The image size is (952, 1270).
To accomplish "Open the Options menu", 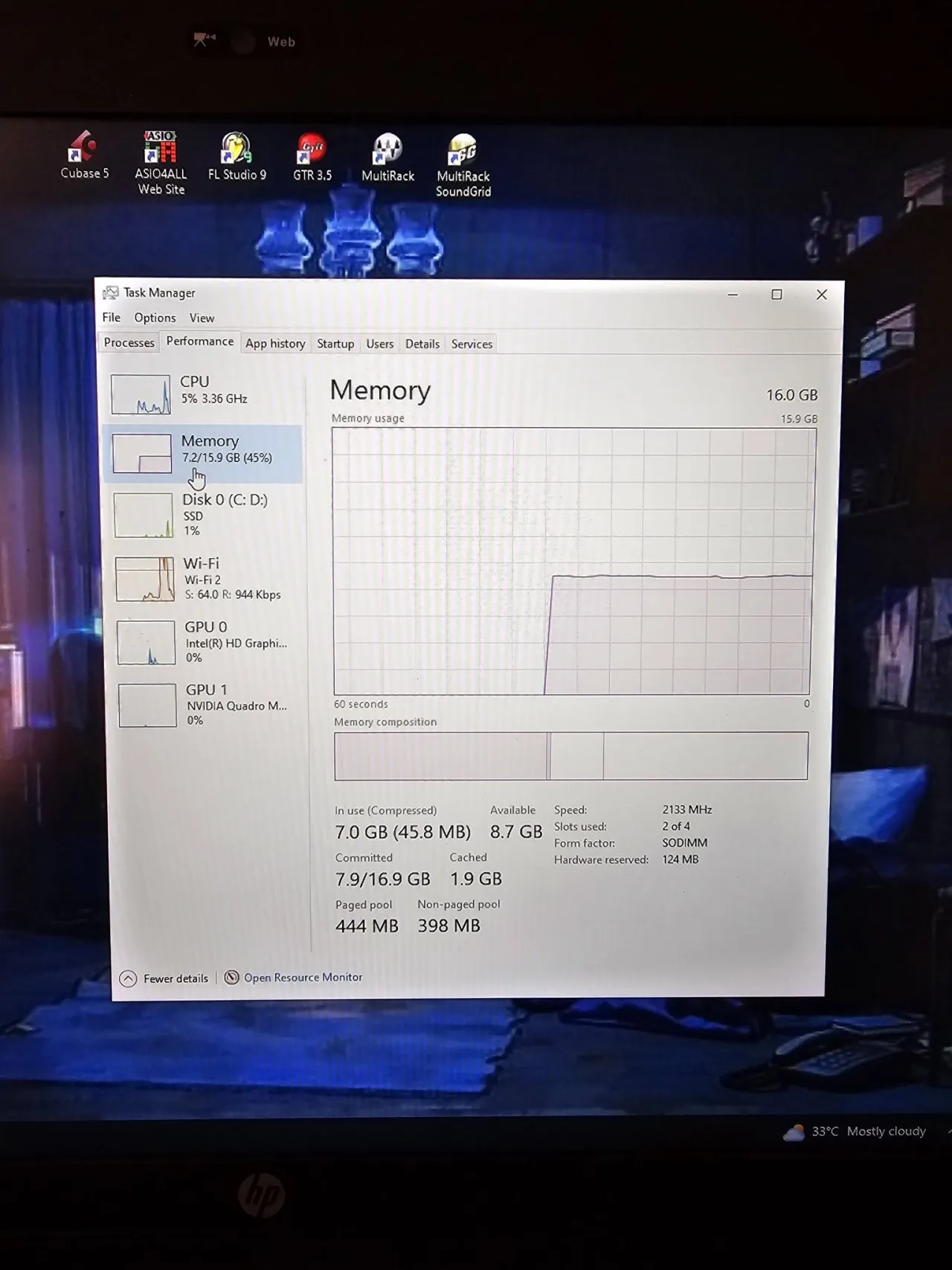I will [155, 318].
